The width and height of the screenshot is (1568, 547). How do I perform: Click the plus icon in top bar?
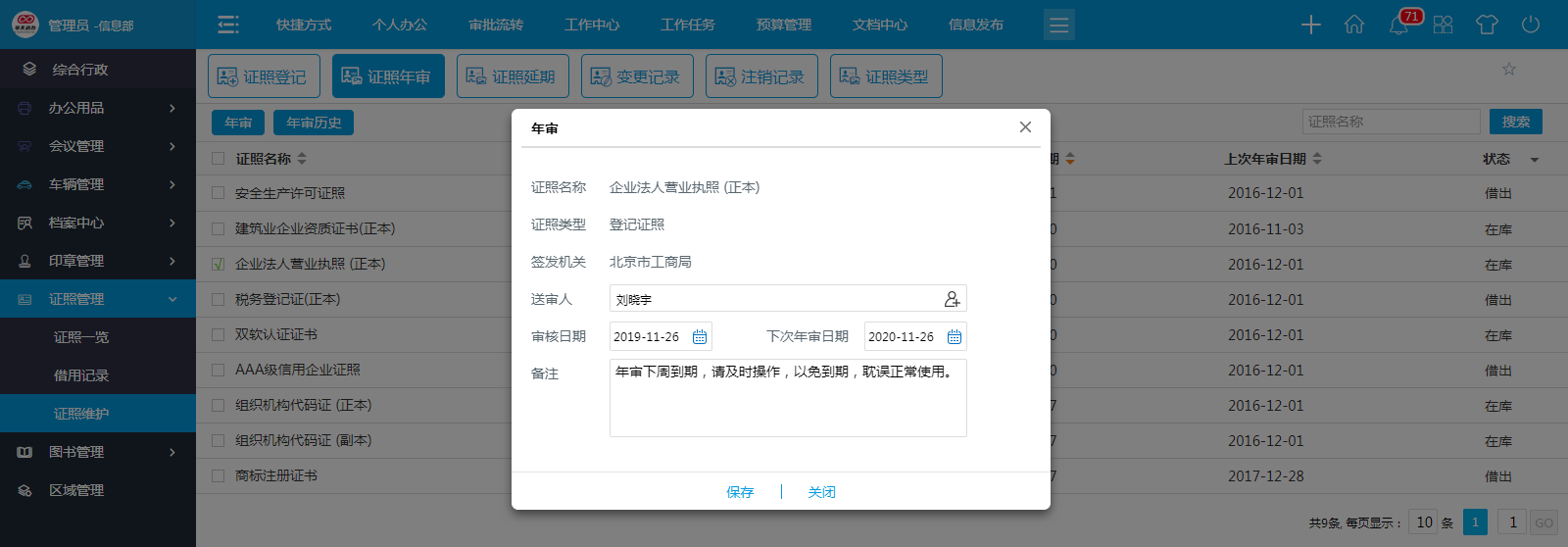pos(1311,25)
